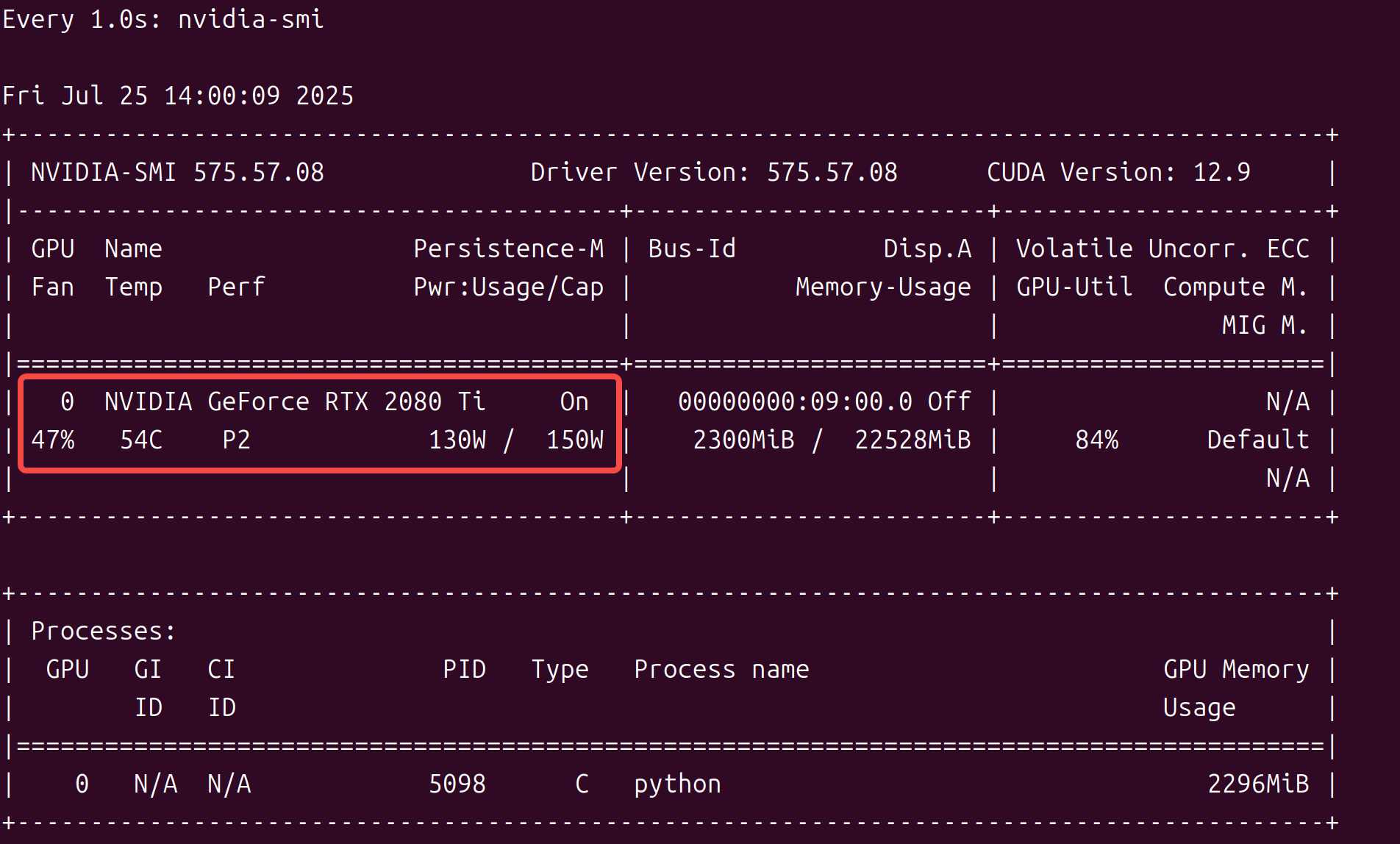Click display active value 'Off'

coord(949,401)
